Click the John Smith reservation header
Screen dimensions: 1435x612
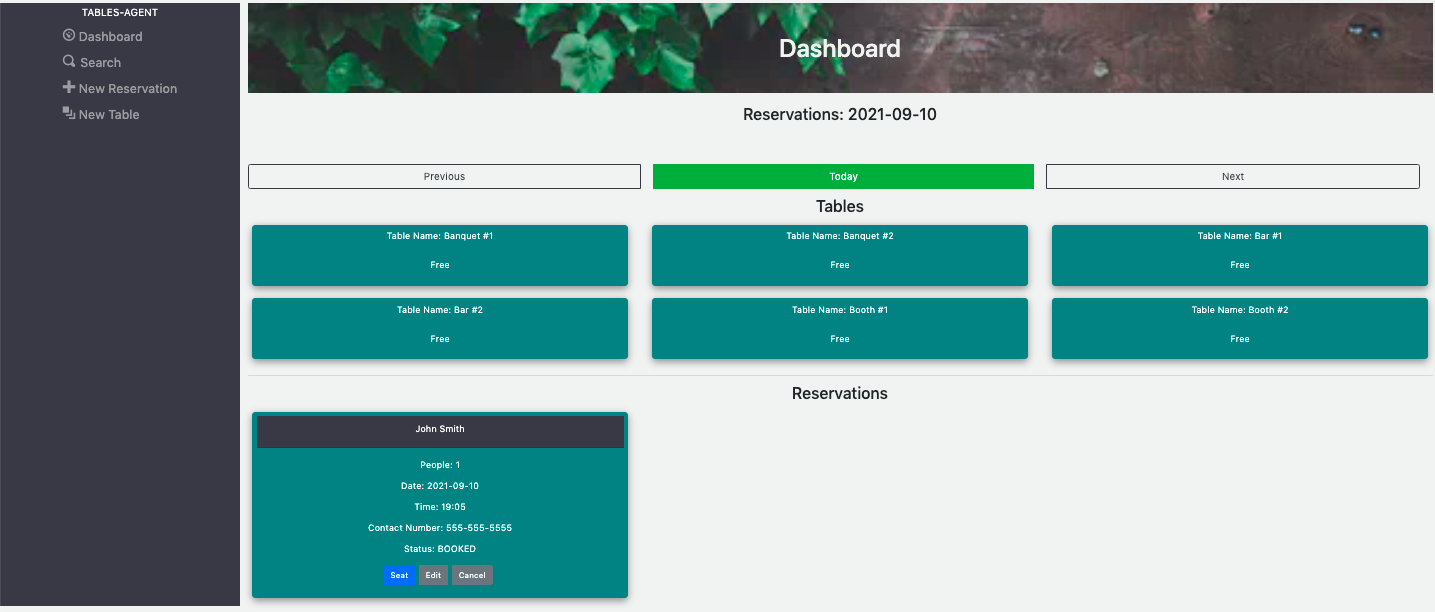[x=440, y=432]
